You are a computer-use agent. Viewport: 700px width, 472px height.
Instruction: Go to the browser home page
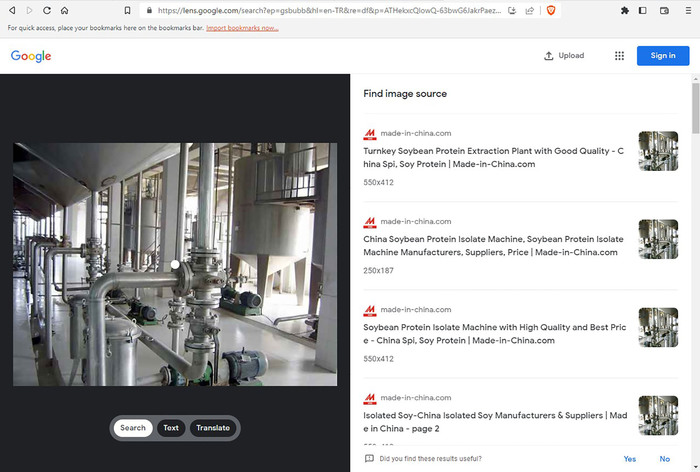(x=64, y=10)
